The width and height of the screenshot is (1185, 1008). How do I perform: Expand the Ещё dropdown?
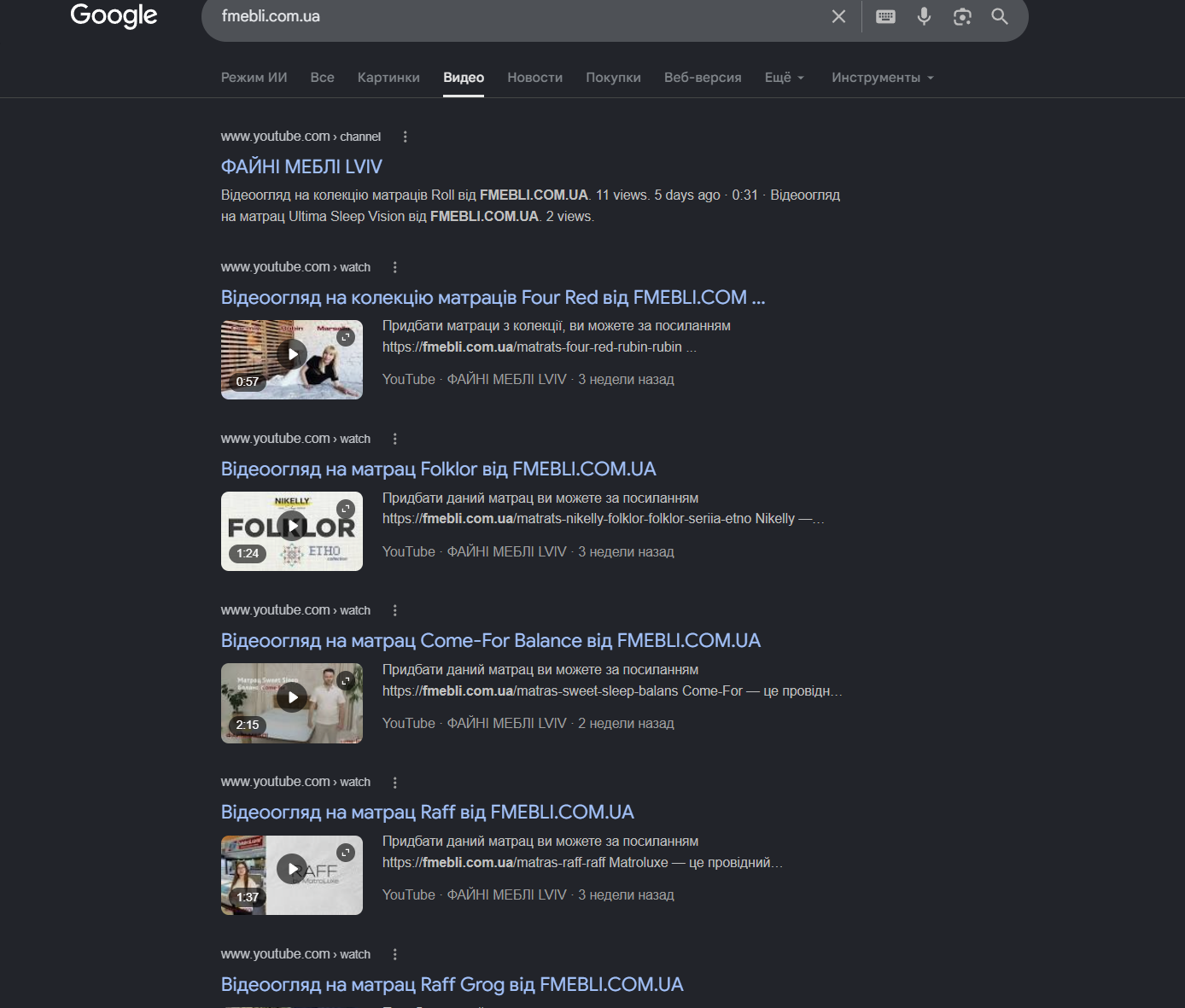[x=785, y=78]
